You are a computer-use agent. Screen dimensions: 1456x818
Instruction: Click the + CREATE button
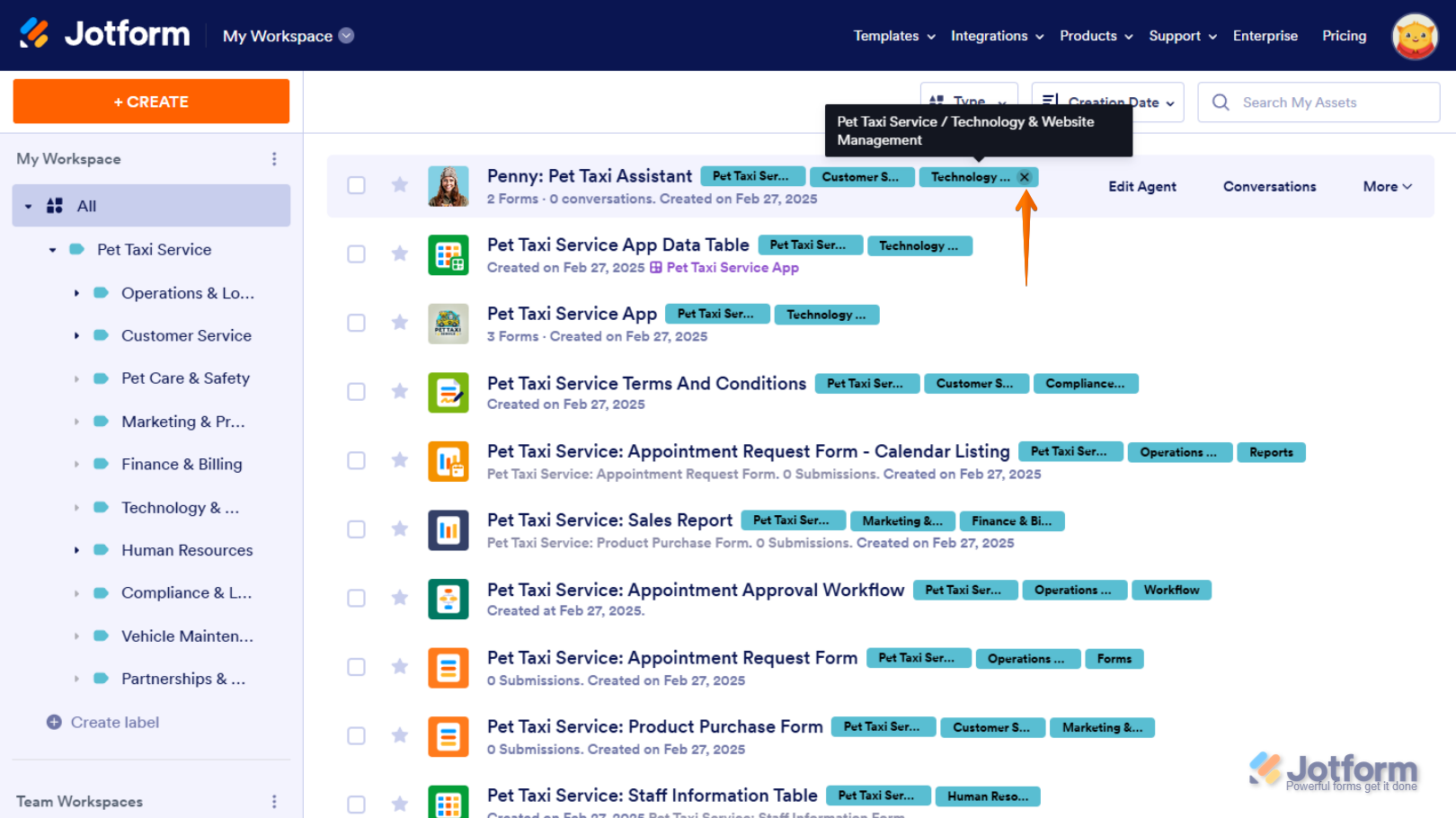151,102
